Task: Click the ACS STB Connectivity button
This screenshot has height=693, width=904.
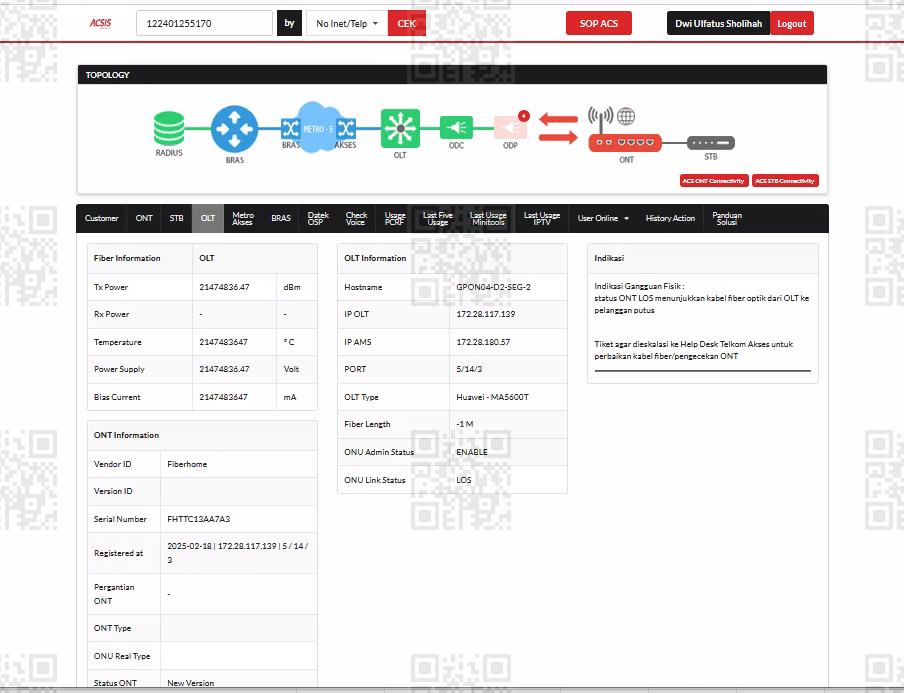Action: click(x=785, y=181)
